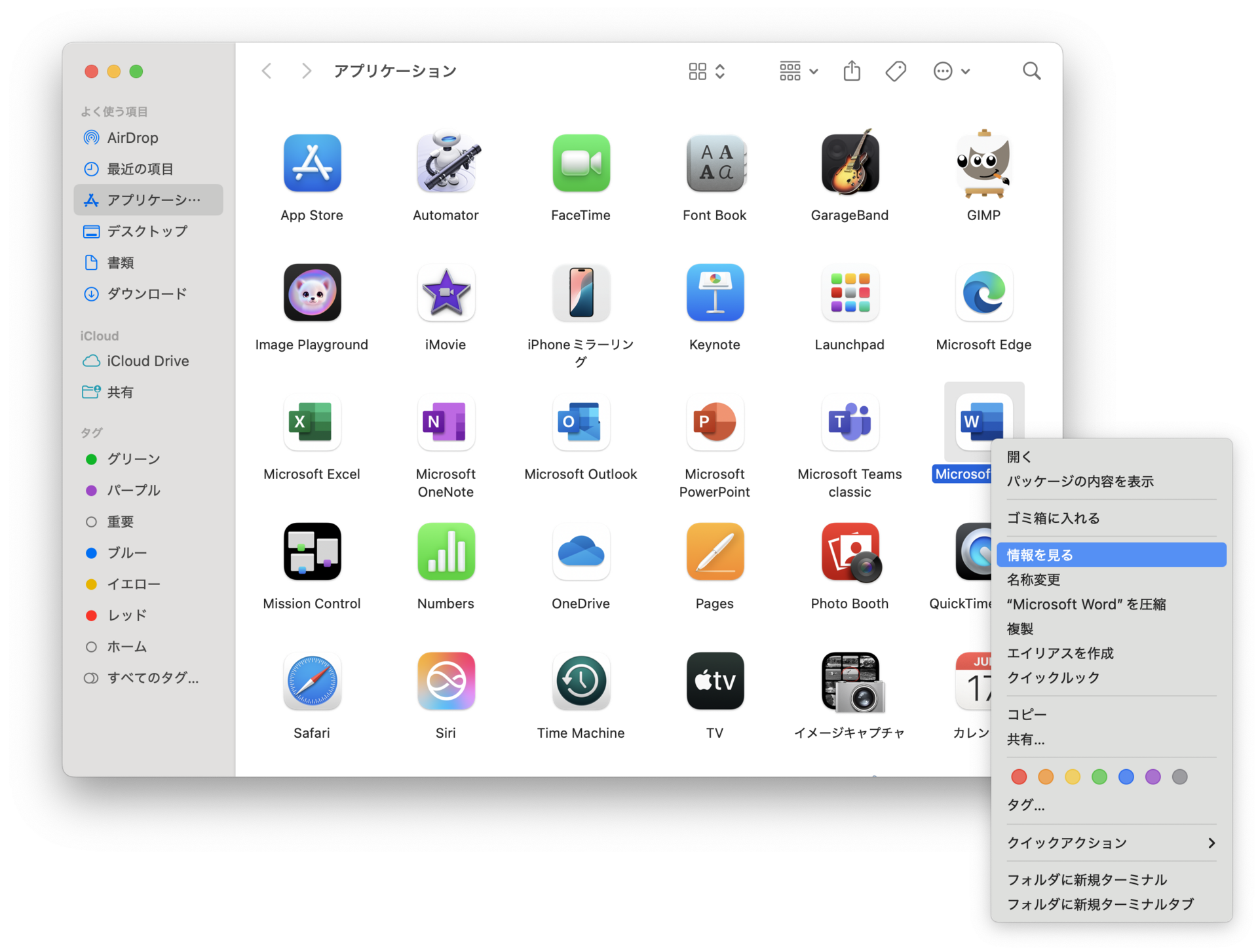Open すべてのタグ... in the sidebar
Image resolution: width=1258 pixels, height=952 pixels.
pyautogui.click(x=148, y=678)
